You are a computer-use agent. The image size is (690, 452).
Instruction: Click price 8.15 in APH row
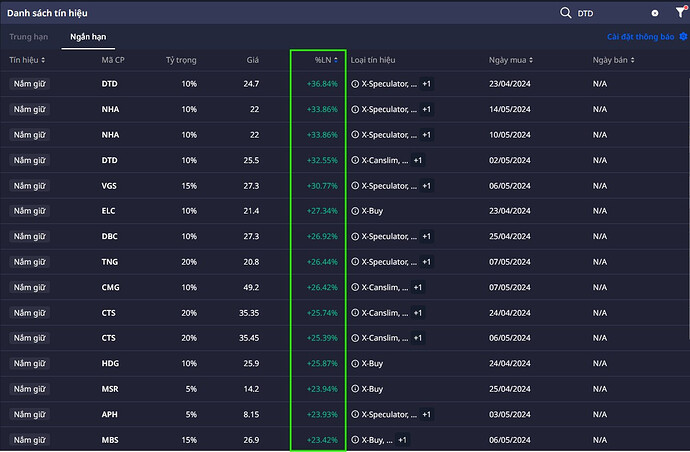tap(251, 415)
